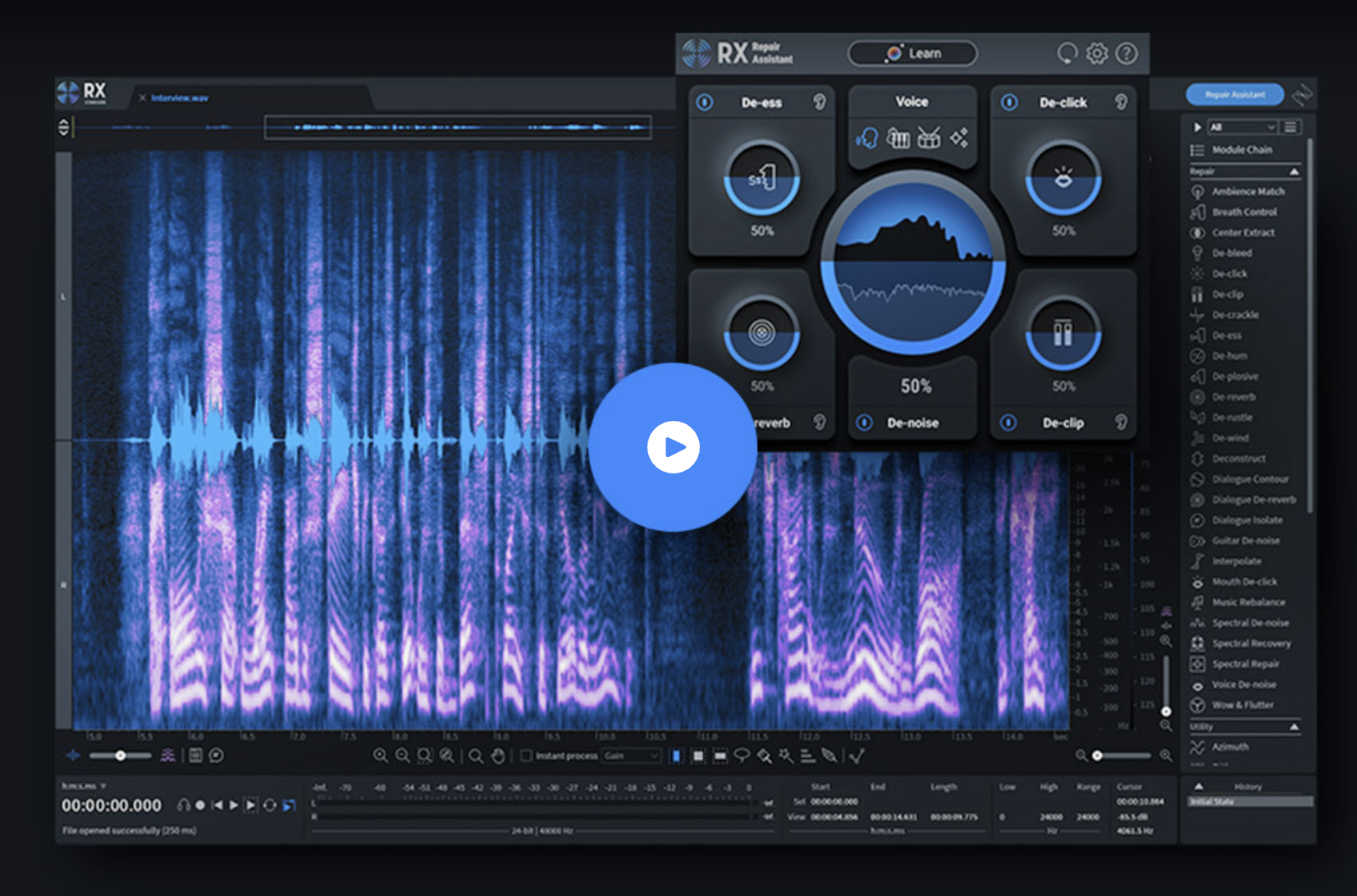Pick the grab hand tool
This screenshot has height=896, width=1357.
click(498, 756)
